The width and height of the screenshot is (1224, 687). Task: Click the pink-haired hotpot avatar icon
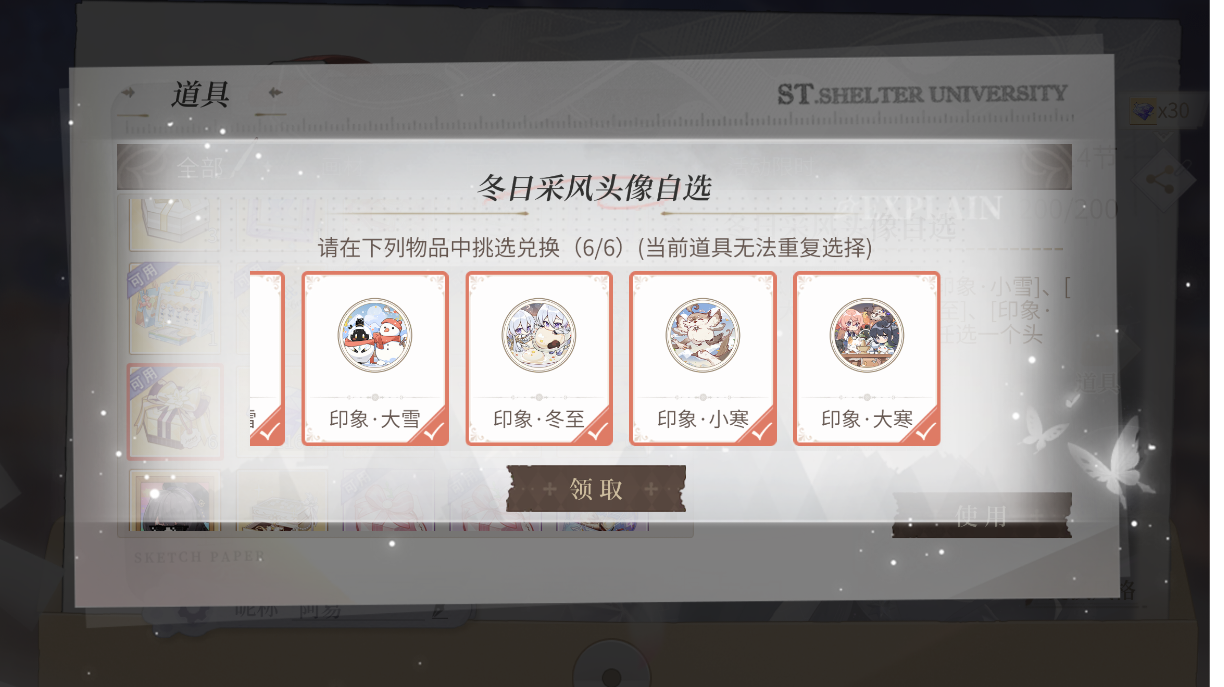[867, 335]
